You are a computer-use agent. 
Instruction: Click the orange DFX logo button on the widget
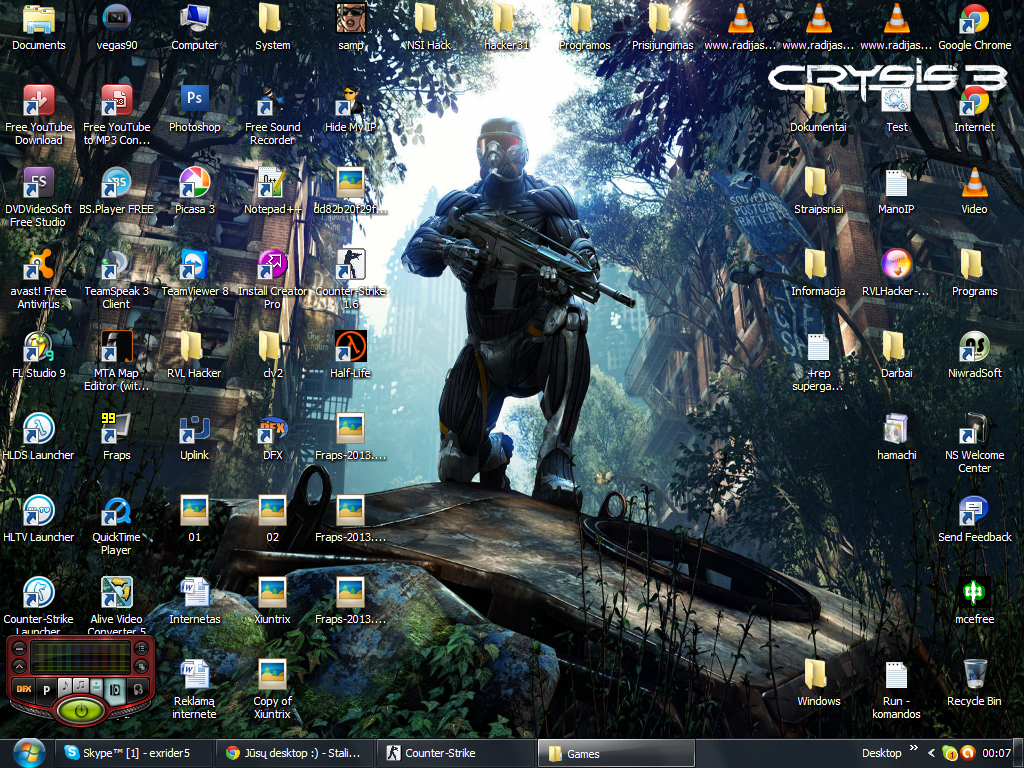[x=24, y=689]
